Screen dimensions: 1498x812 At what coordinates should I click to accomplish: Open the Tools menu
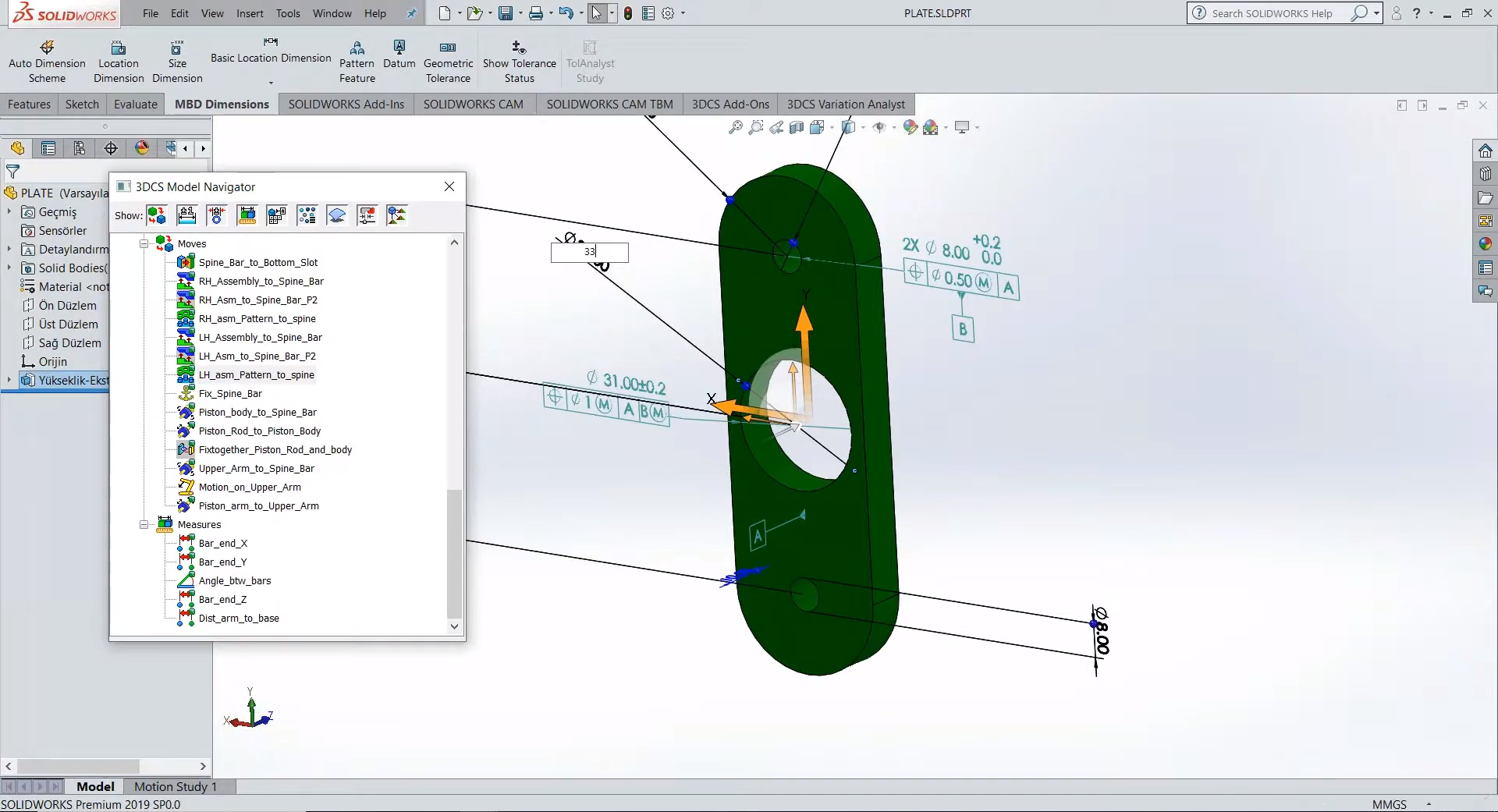288,13
